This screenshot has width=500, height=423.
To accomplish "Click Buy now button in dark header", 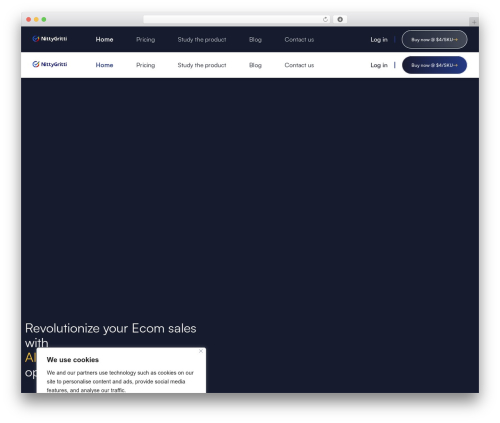I will (434, 39).
